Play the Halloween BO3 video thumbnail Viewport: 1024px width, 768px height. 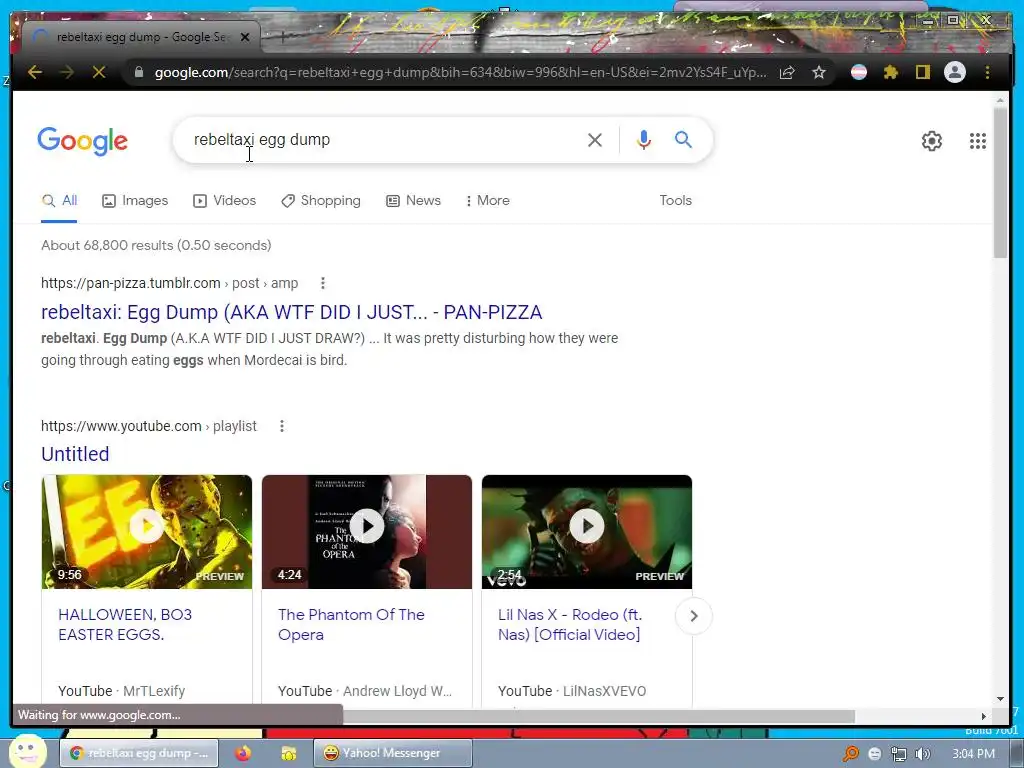[x=147, y=532]
